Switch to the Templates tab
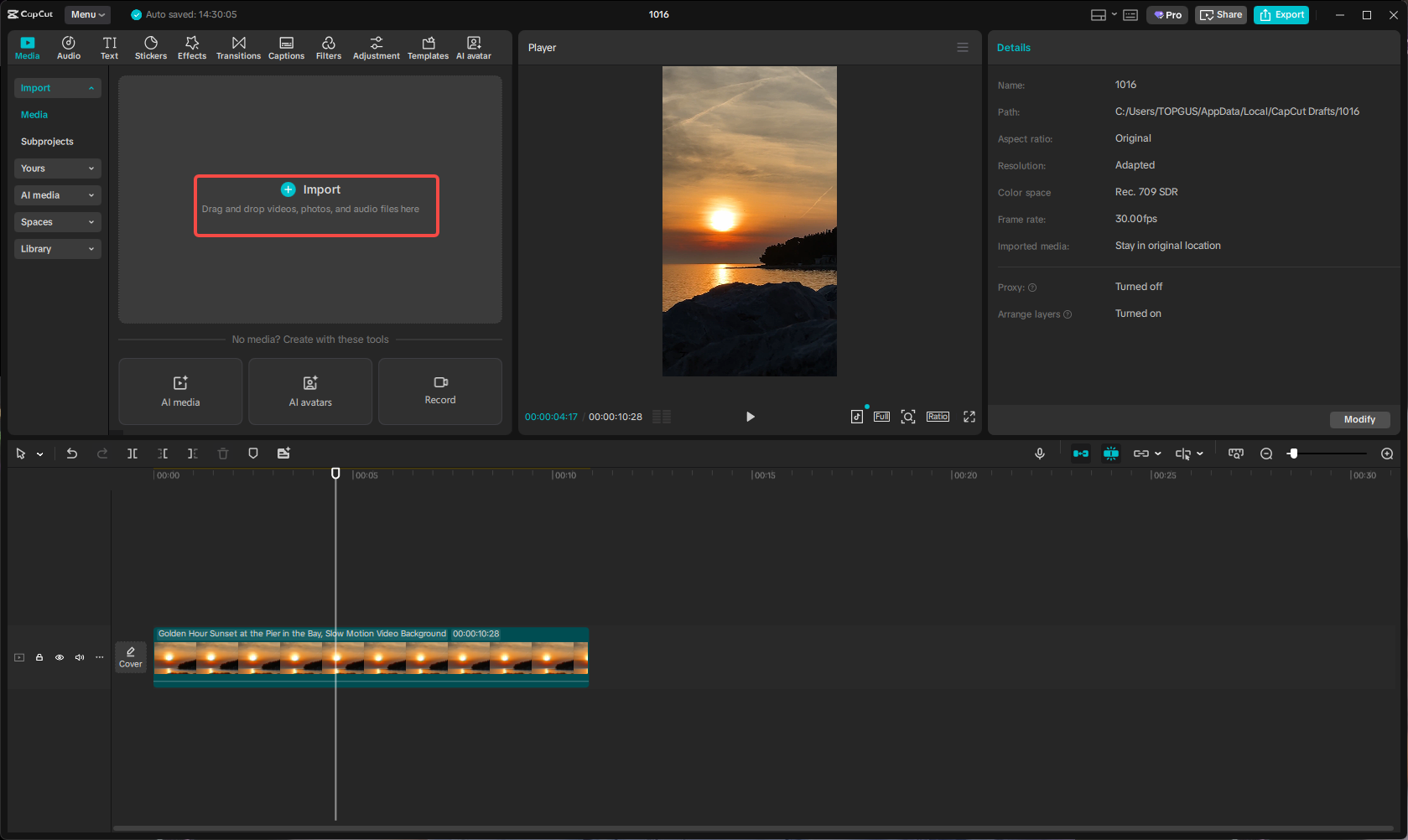1408x840 pixels. [x=428, y=47]
